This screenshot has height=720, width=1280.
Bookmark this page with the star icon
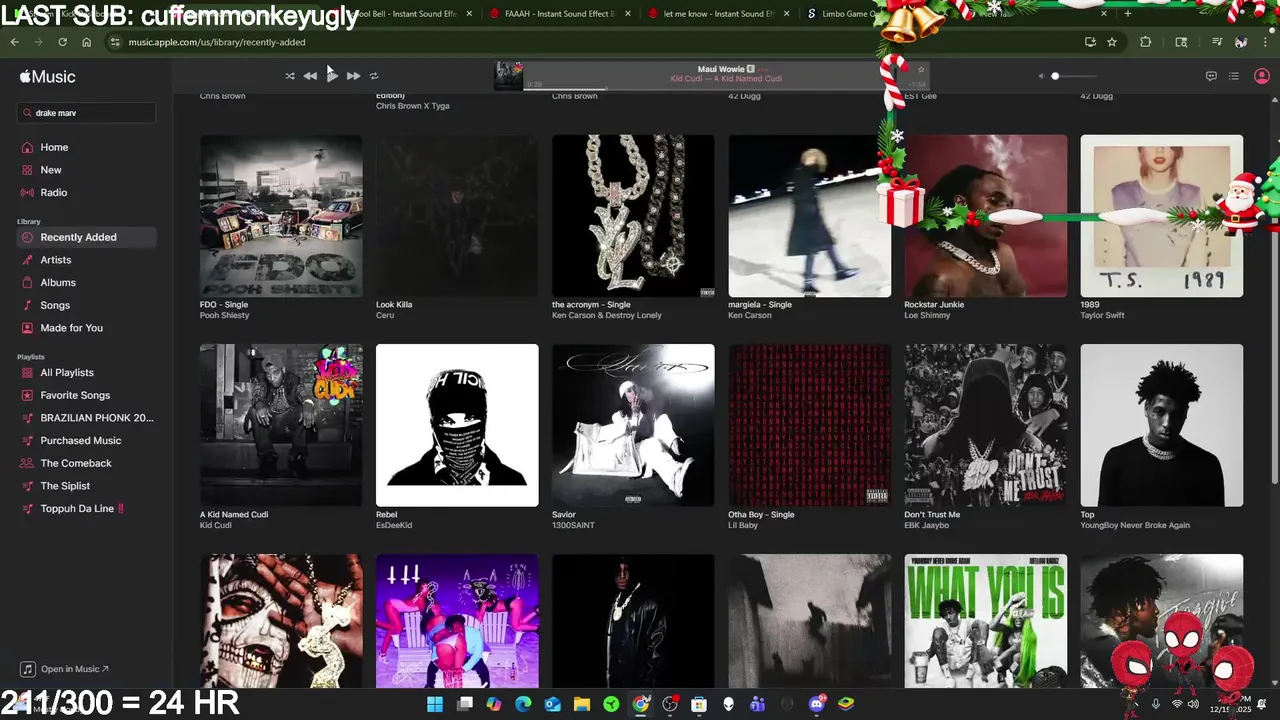[1112, 42]
